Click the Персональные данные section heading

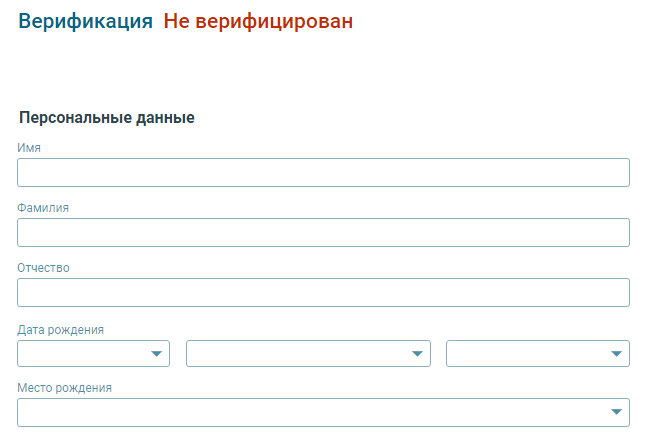click(x=107, y=118)
